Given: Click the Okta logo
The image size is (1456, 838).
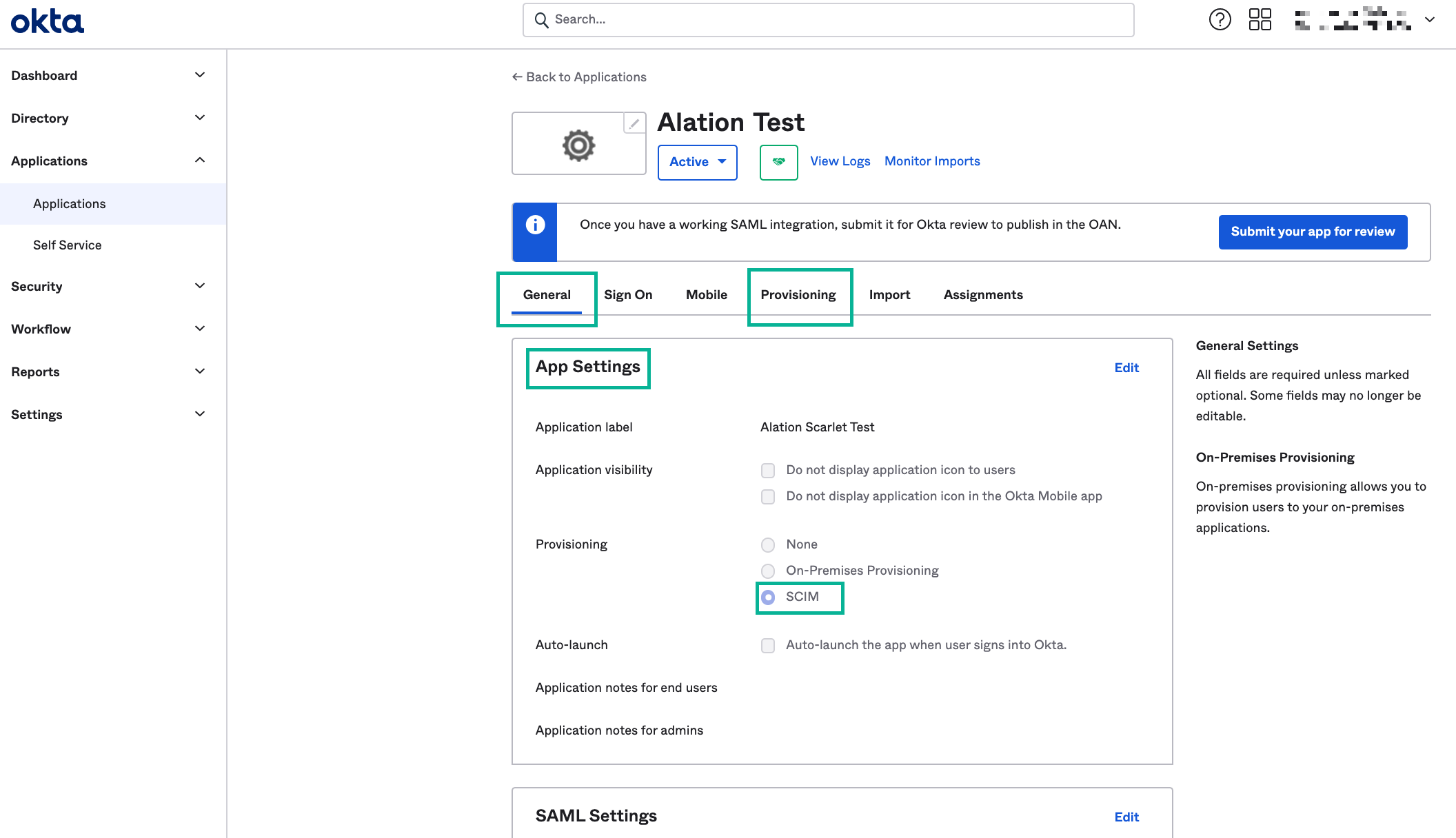Looking at the screenshot, I should [47, 21].
